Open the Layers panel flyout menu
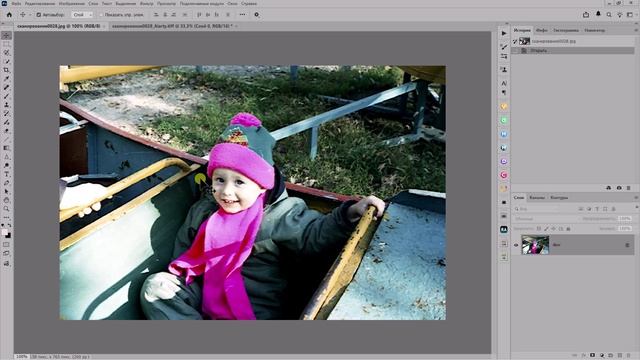This screenshot has height=360, width=640. tap(636, 198)
